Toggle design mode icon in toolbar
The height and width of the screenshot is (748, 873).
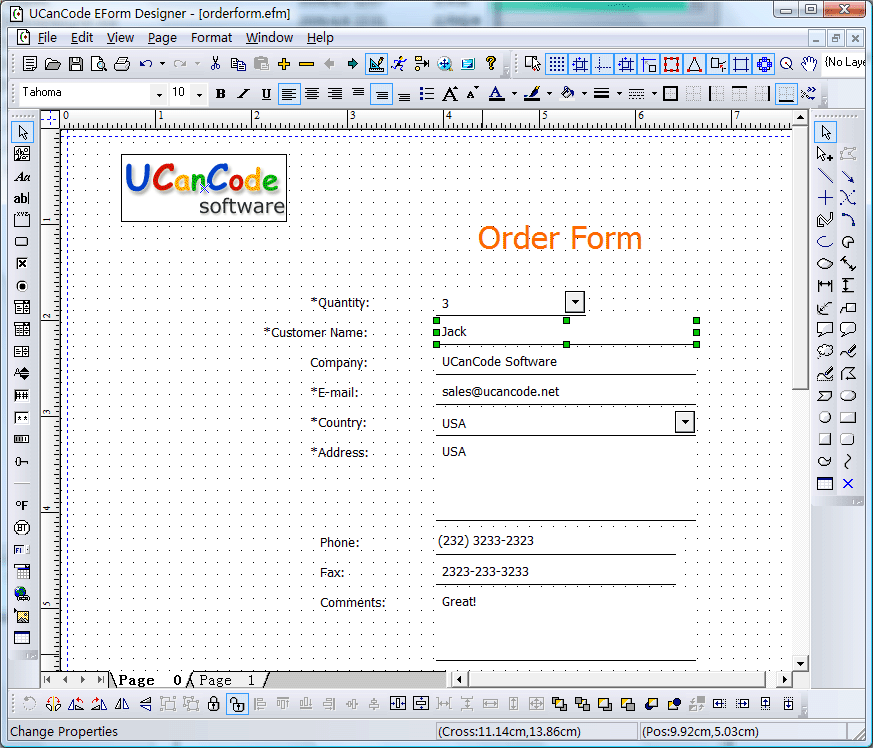tap(376, 64)
